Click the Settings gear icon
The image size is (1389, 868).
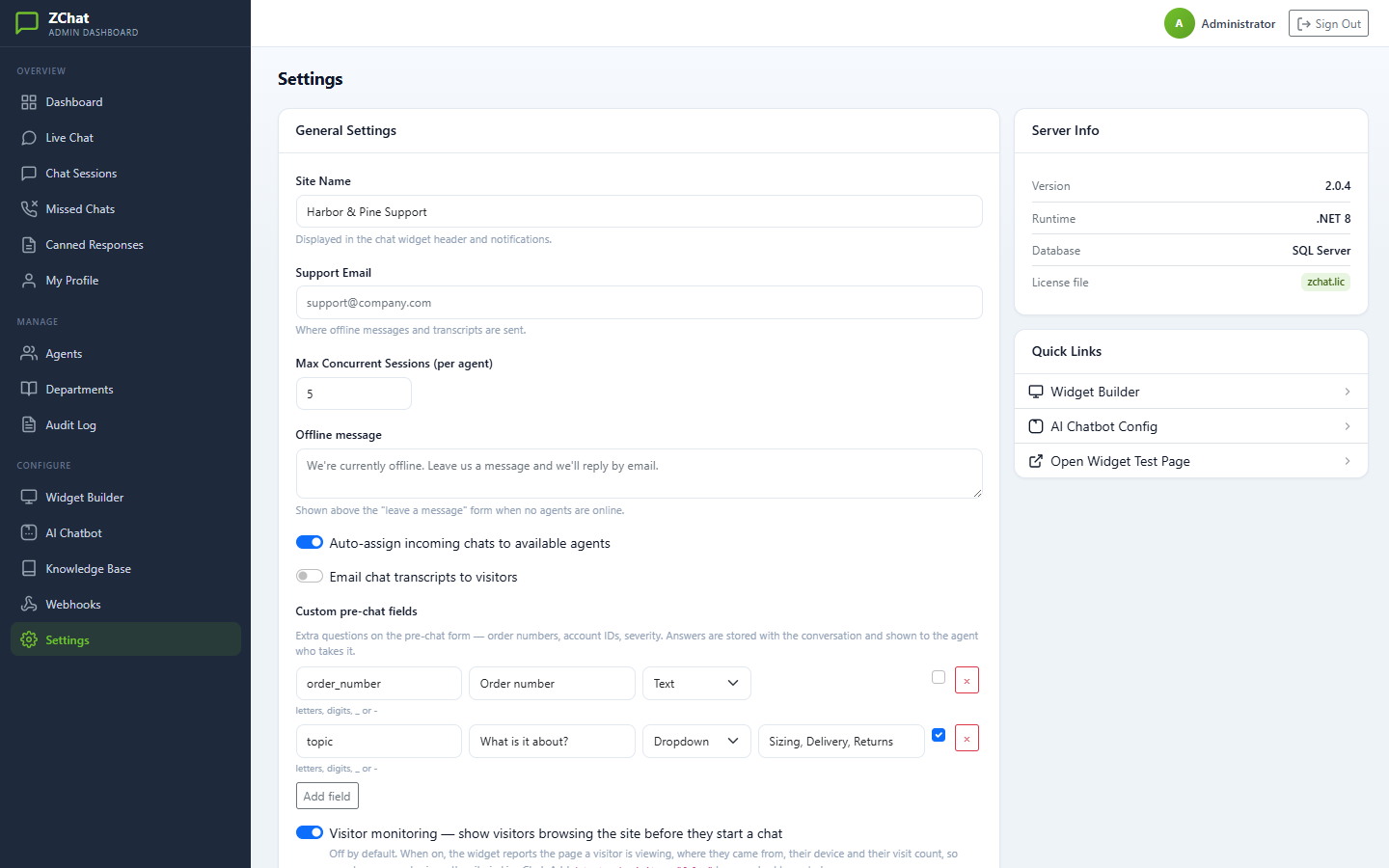click(x=29, y=640)
